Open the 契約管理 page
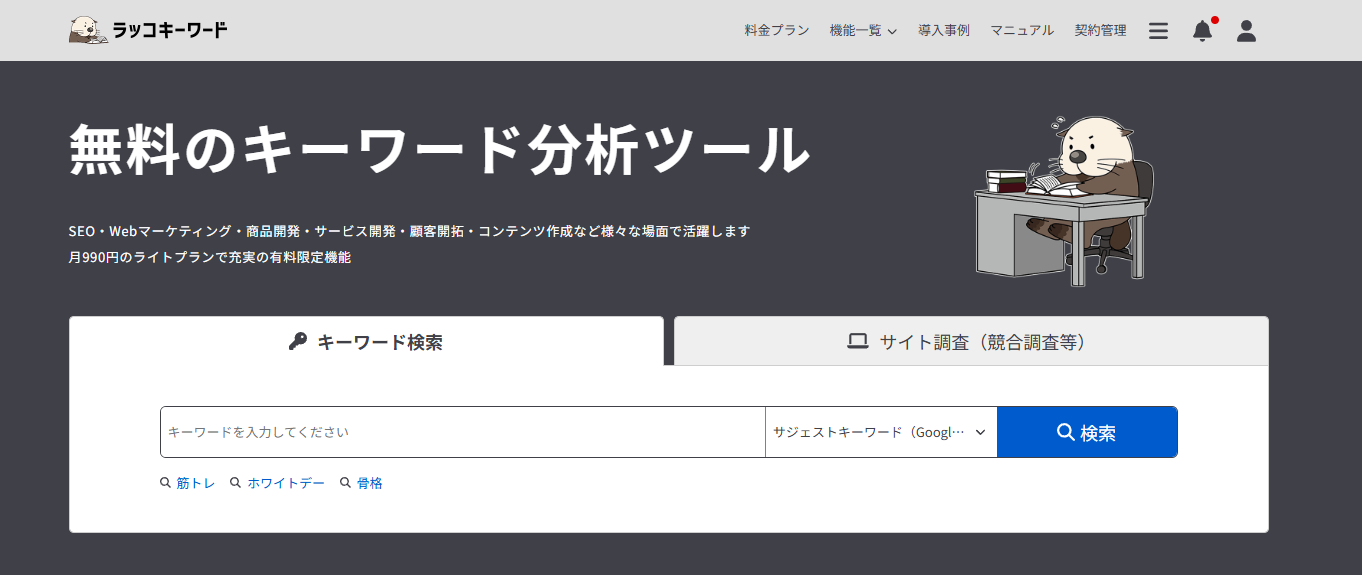 tap(1100, 31)
